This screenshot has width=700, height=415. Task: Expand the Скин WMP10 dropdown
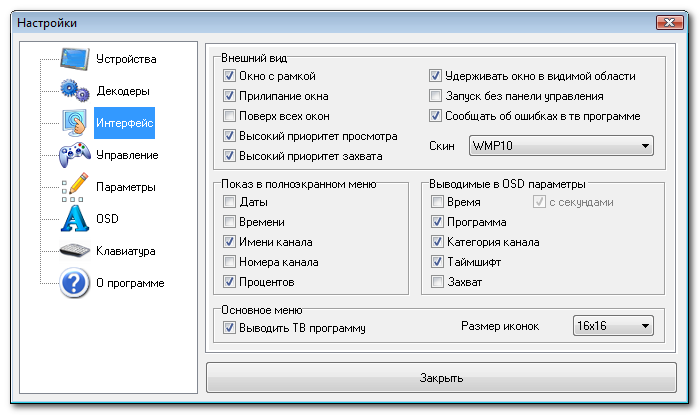point(561,146)
